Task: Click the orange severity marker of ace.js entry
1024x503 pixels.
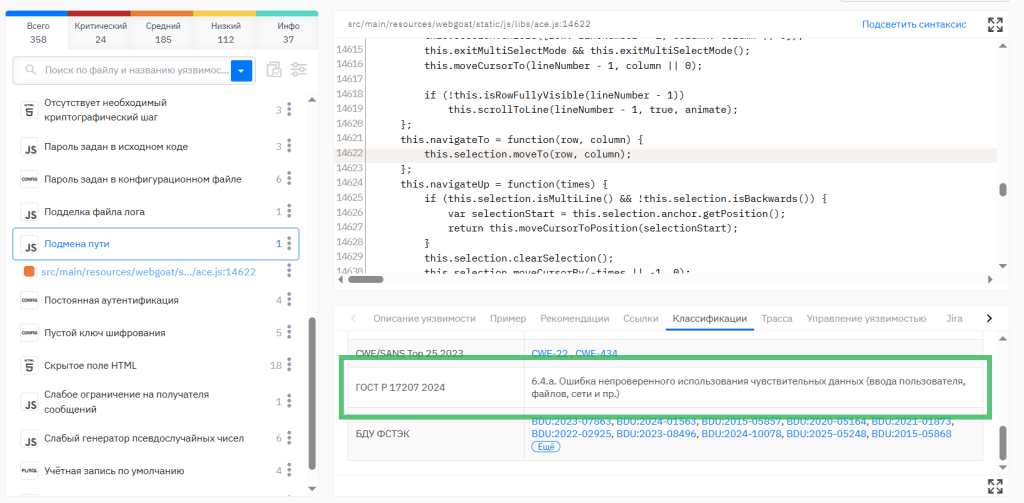Action: (x=29, y=272)
